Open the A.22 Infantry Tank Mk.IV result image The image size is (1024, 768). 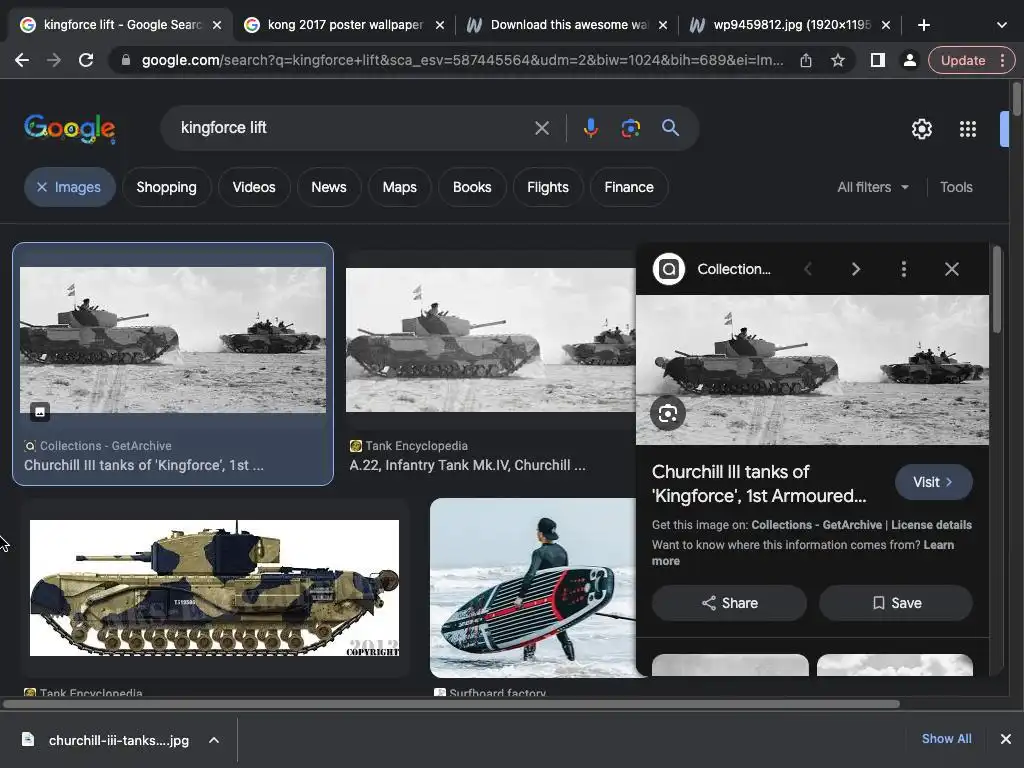(490, 340)
